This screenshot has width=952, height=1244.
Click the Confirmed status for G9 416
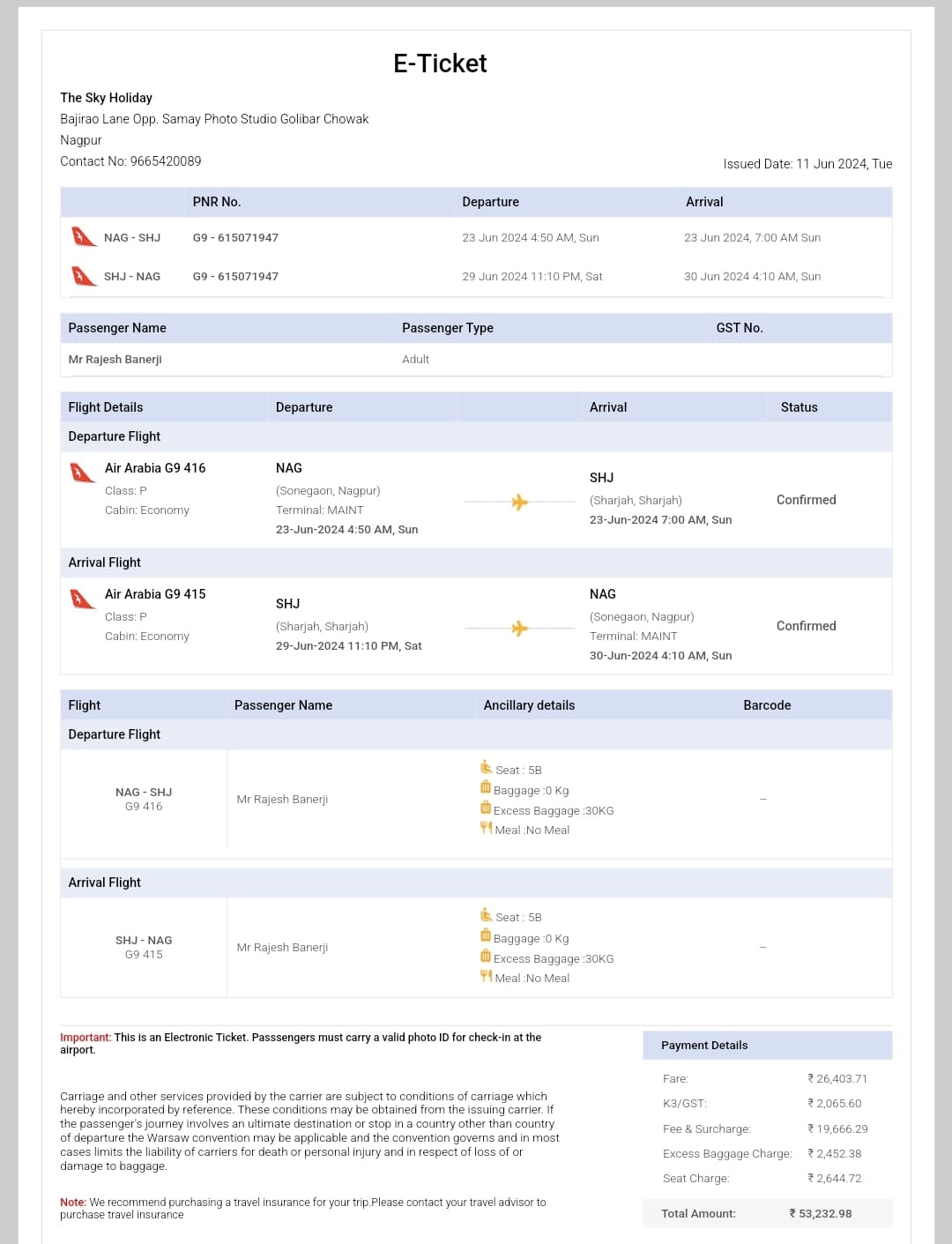[806, 500]
